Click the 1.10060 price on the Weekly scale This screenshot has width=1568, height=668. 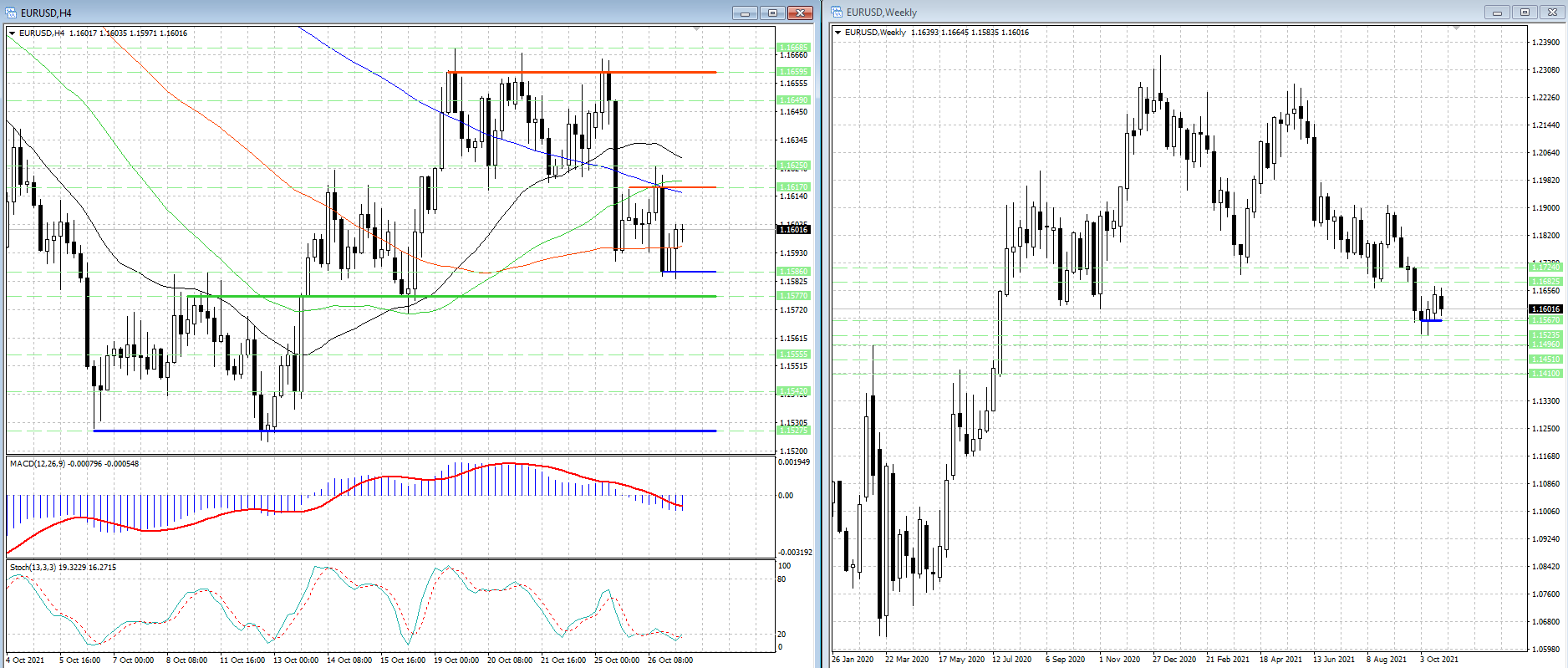tap(1545, 512)
